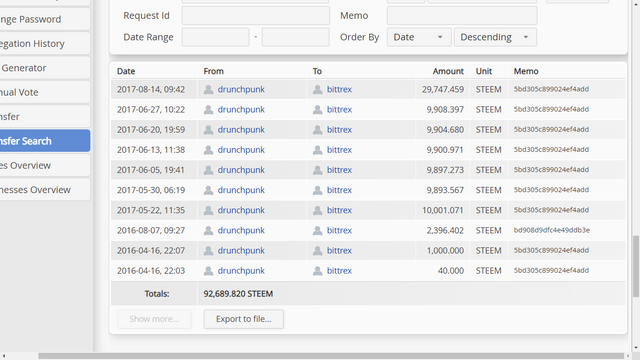Image resolution: width=640 pixels, height=360 pixels.
Task: Click sender avatar icon in 2017-06-20 row
Action: point(208,130)
